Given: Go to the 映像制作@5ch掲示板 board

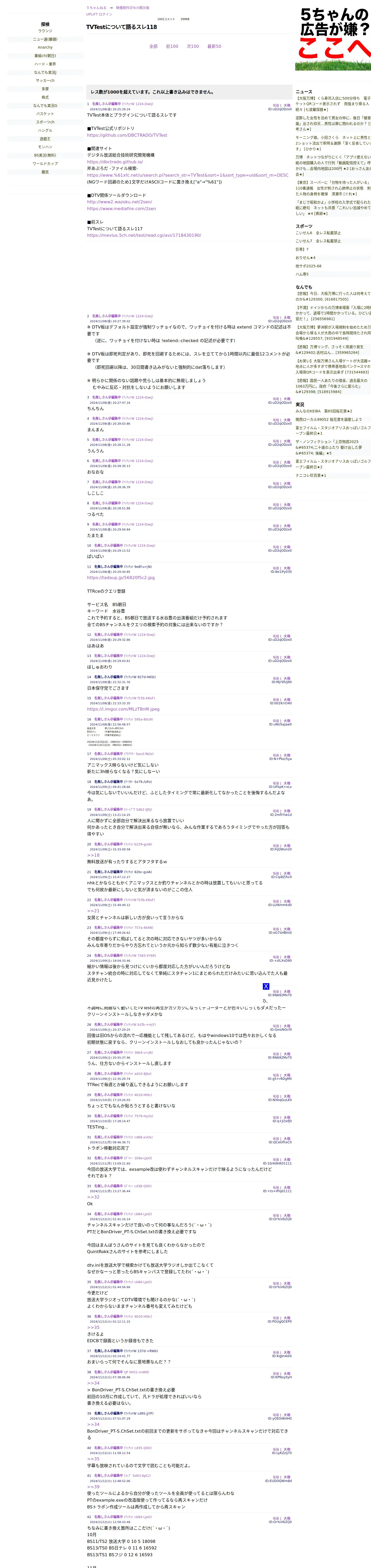Looking at the screenshot, I should click(132, 8).
